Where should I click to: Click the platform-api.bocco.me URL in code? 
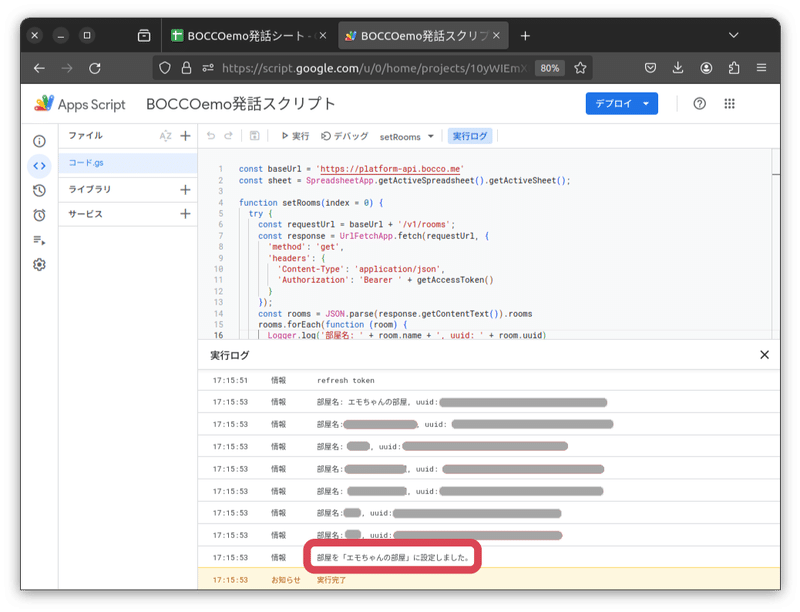tap(390, 169)
